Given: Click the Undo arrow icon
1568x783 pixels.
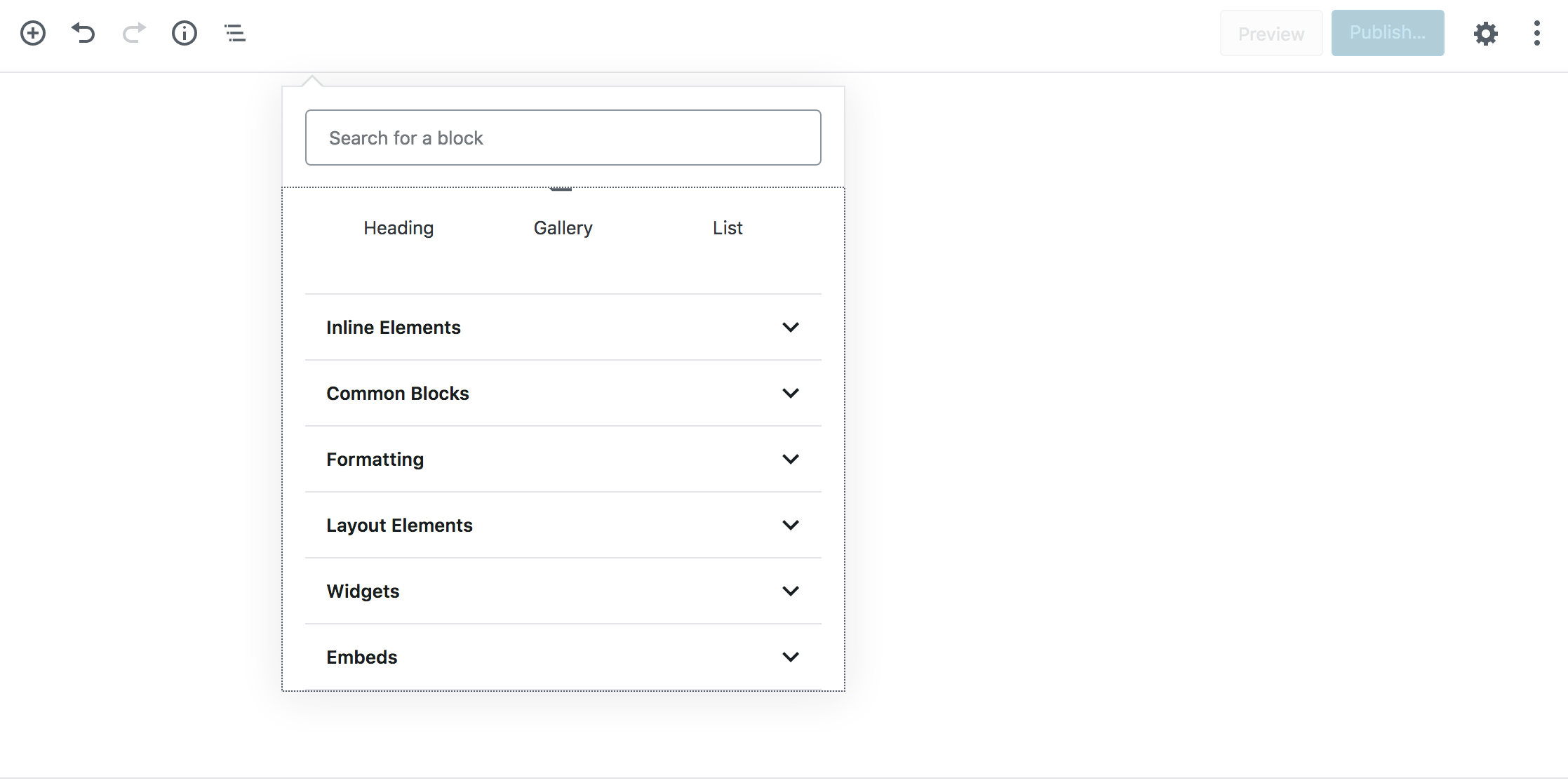Looking at the screenshot, I should (x=83, y=33).
